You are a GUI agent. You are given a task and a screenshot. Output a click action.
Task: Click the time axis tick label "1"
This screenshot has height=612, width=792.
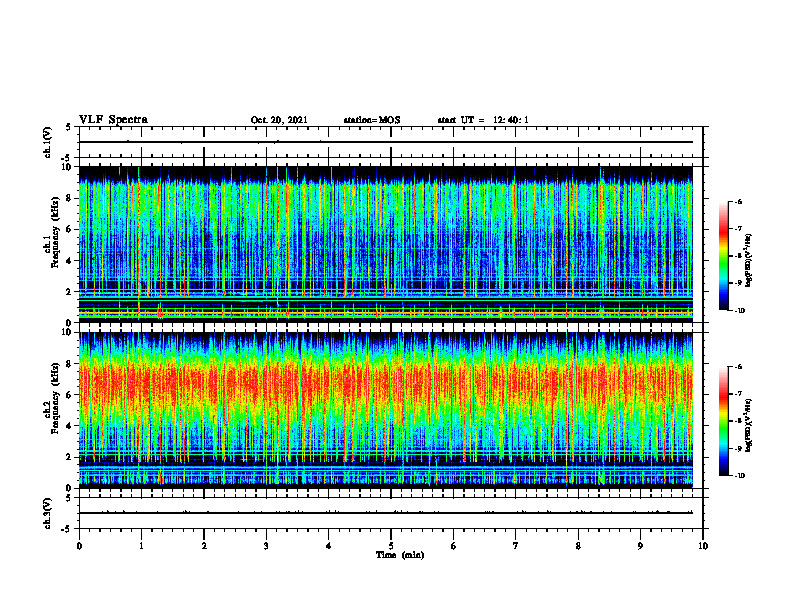(141, 546)
